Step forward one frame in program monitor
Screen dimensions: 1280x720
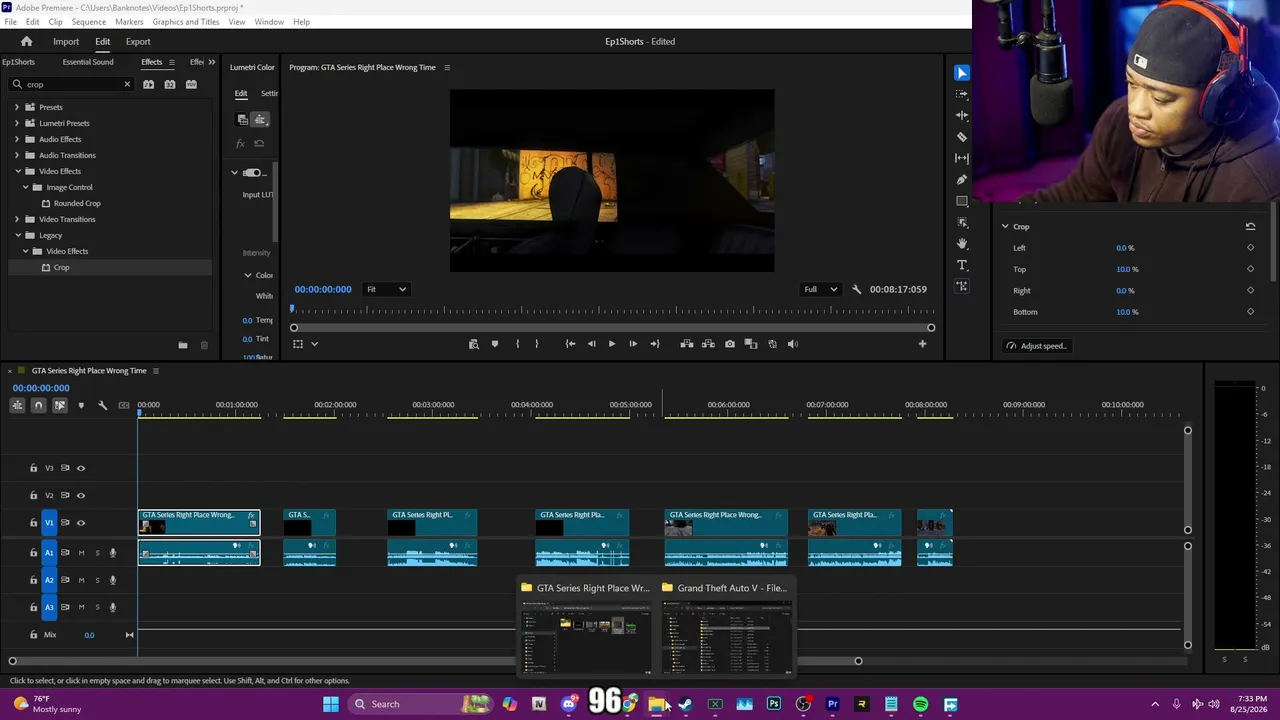coord(633,344)
